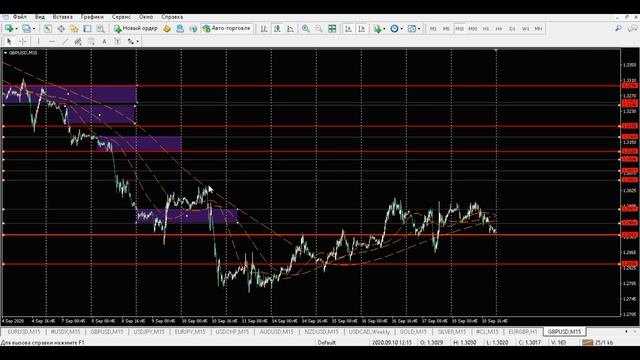Open the chat bubbles icon top right
This screenshot has height=360, width=640.
point(632,29)
